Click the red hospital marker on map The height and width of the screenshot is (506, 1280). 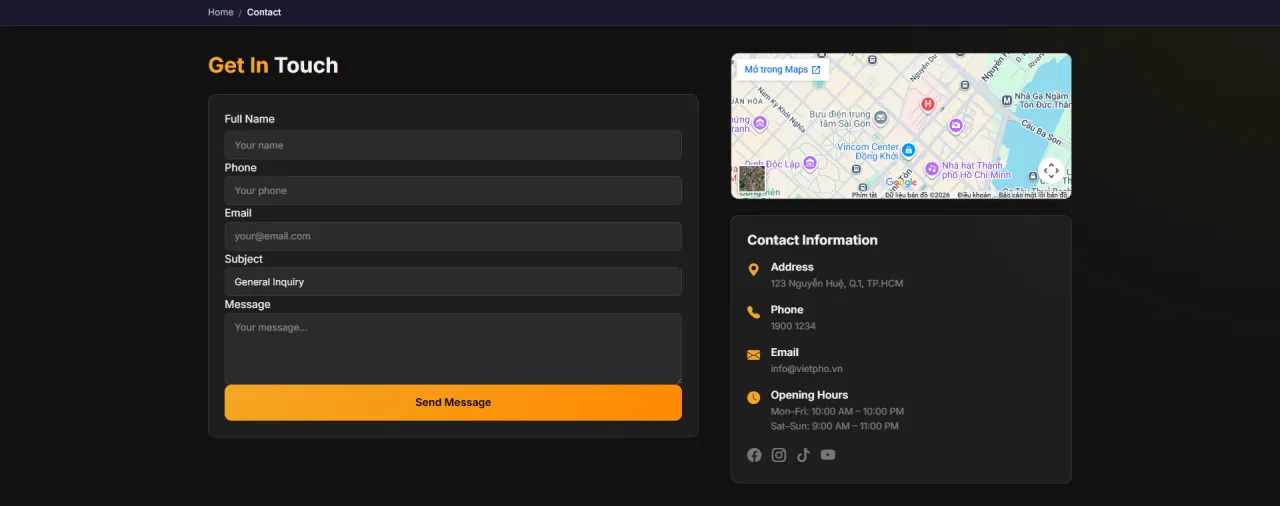pos(927,104)
